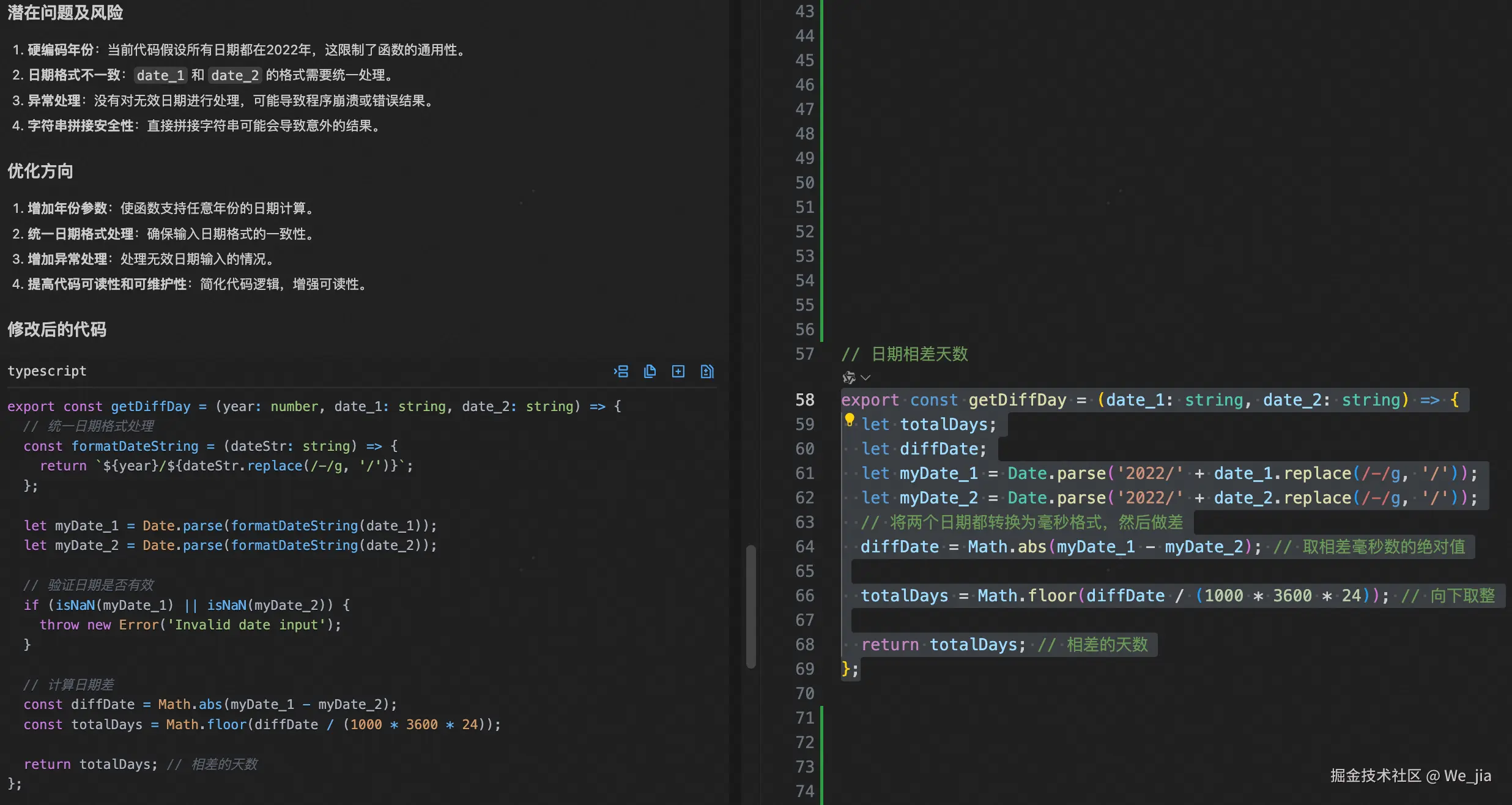Open the diff view icon for code block

pos(707,371)
